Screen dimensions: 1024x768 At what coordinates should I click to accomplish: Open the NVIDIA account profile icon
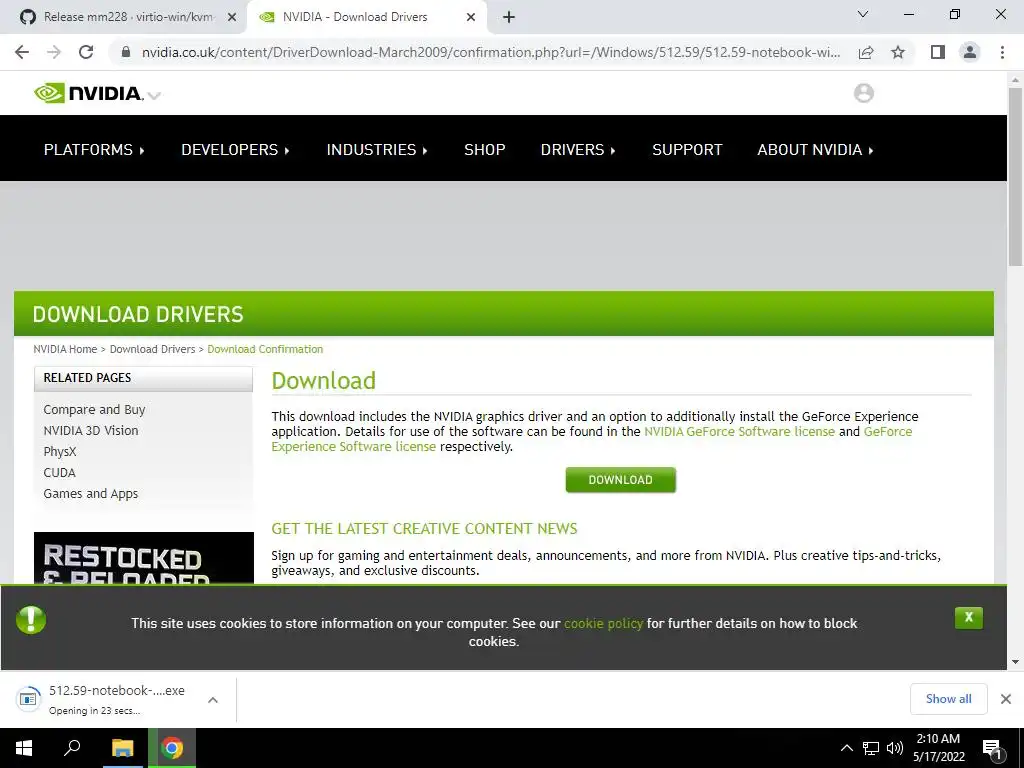pyautogui.click(x=863, y=93)
